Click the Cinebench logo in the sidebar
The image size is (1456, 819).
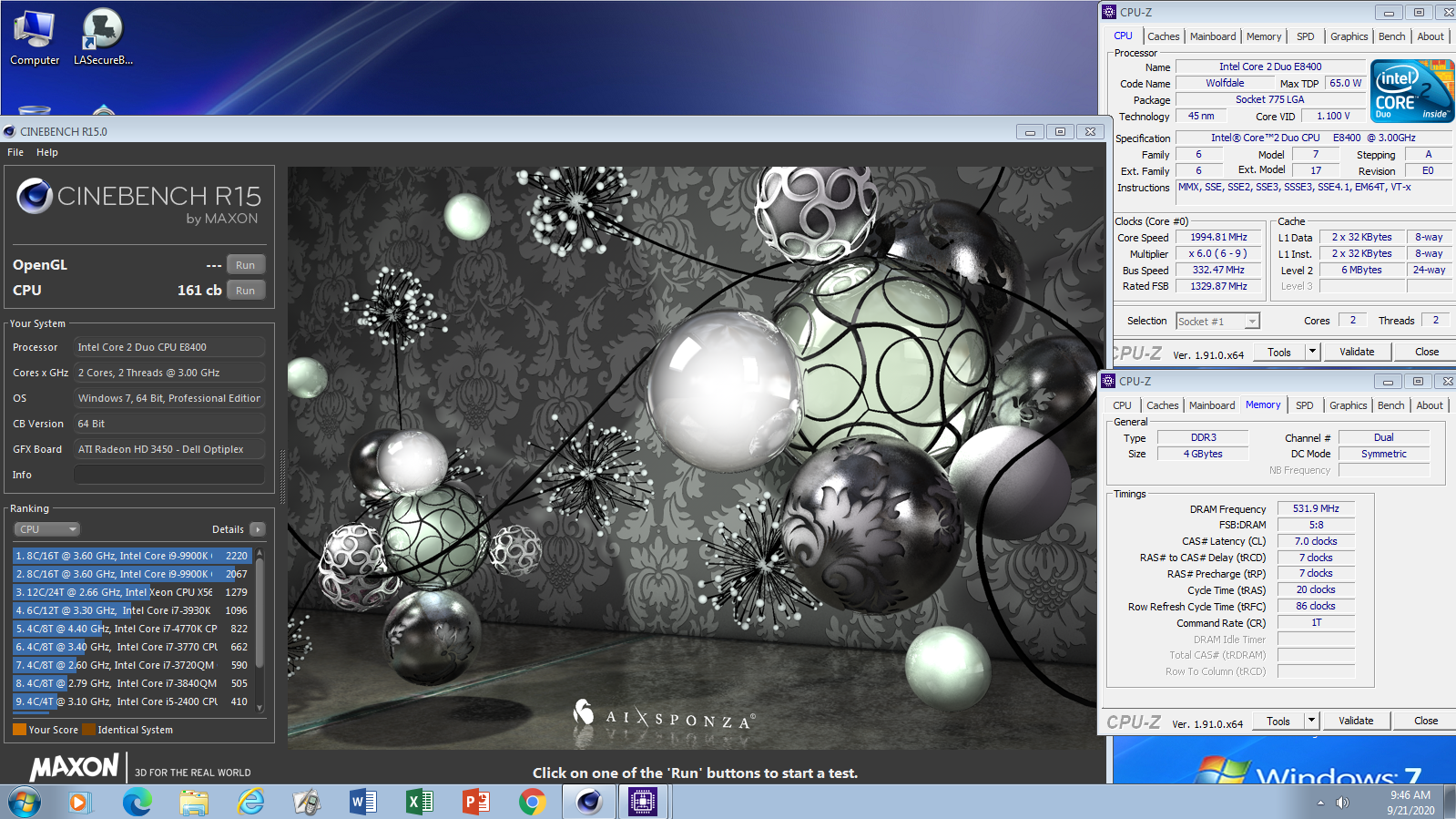[x=35, y=196]
